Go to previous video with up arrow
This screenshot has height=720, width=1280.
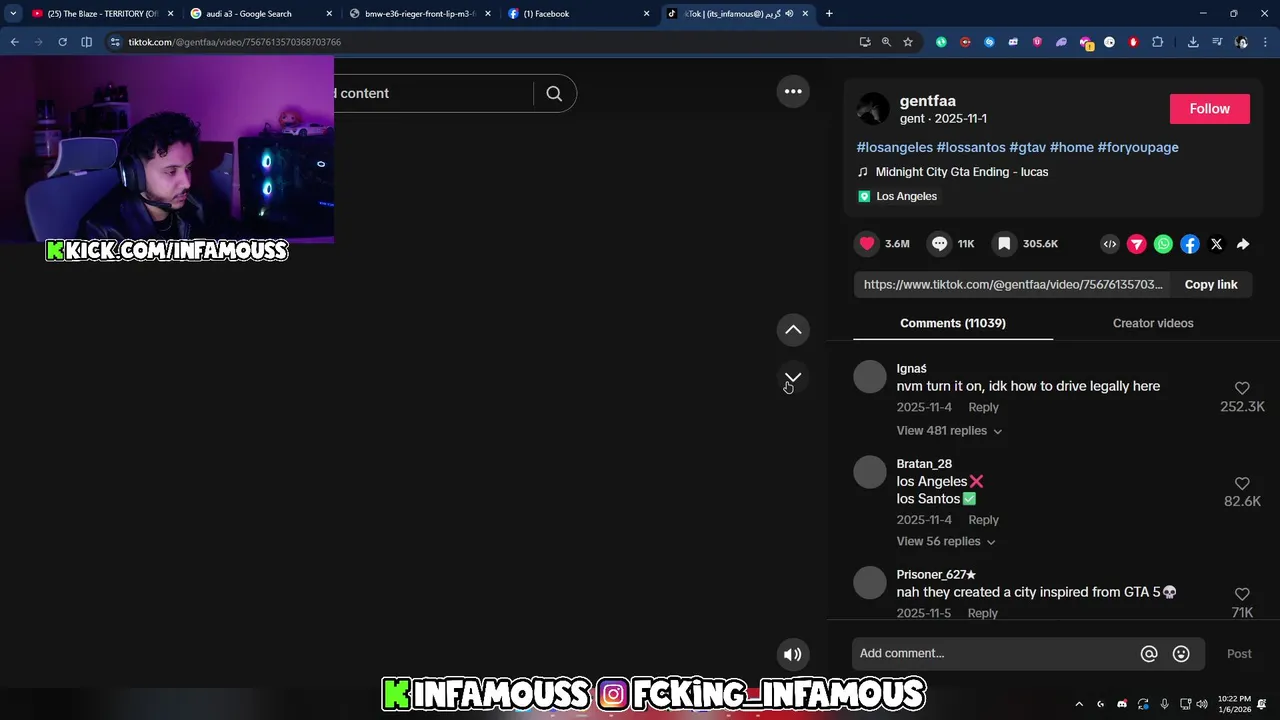pyautogui.click(x=793, y=330)
